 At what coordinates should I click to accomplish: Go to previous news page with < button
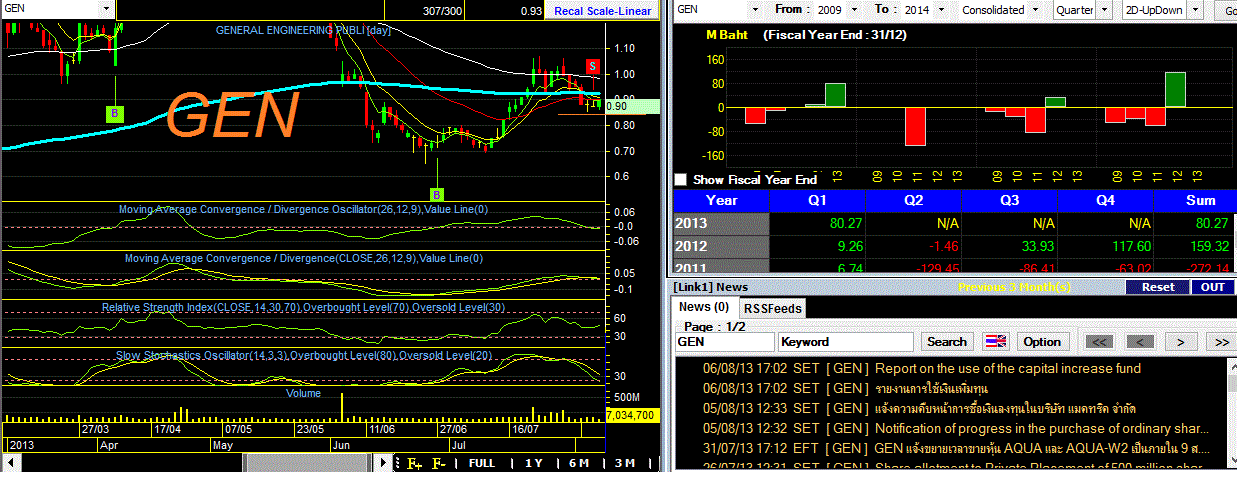[x=1140, y=342]
